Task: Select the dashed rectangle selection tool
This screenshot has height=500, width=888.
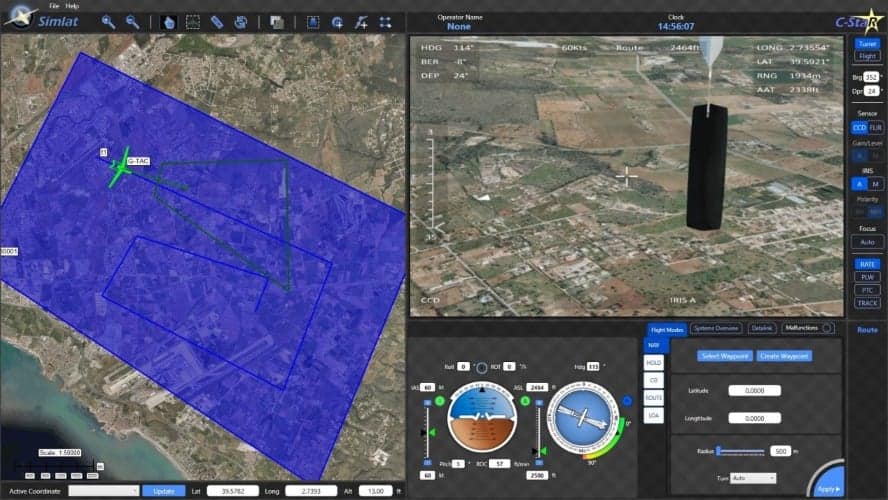Action: click(193, 22)
